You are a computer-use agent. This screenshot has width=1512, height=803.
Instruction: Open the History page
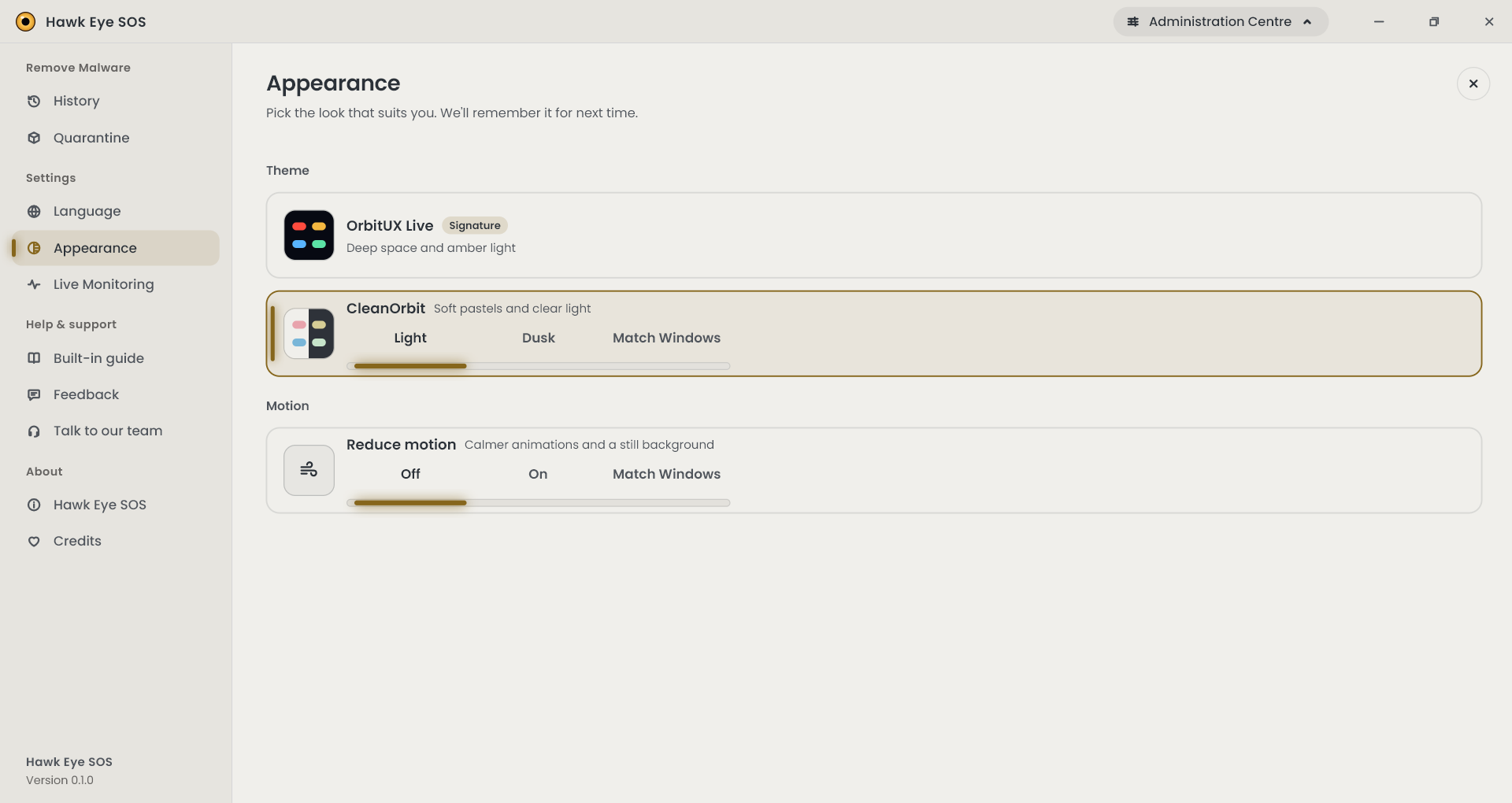point(115,101)
